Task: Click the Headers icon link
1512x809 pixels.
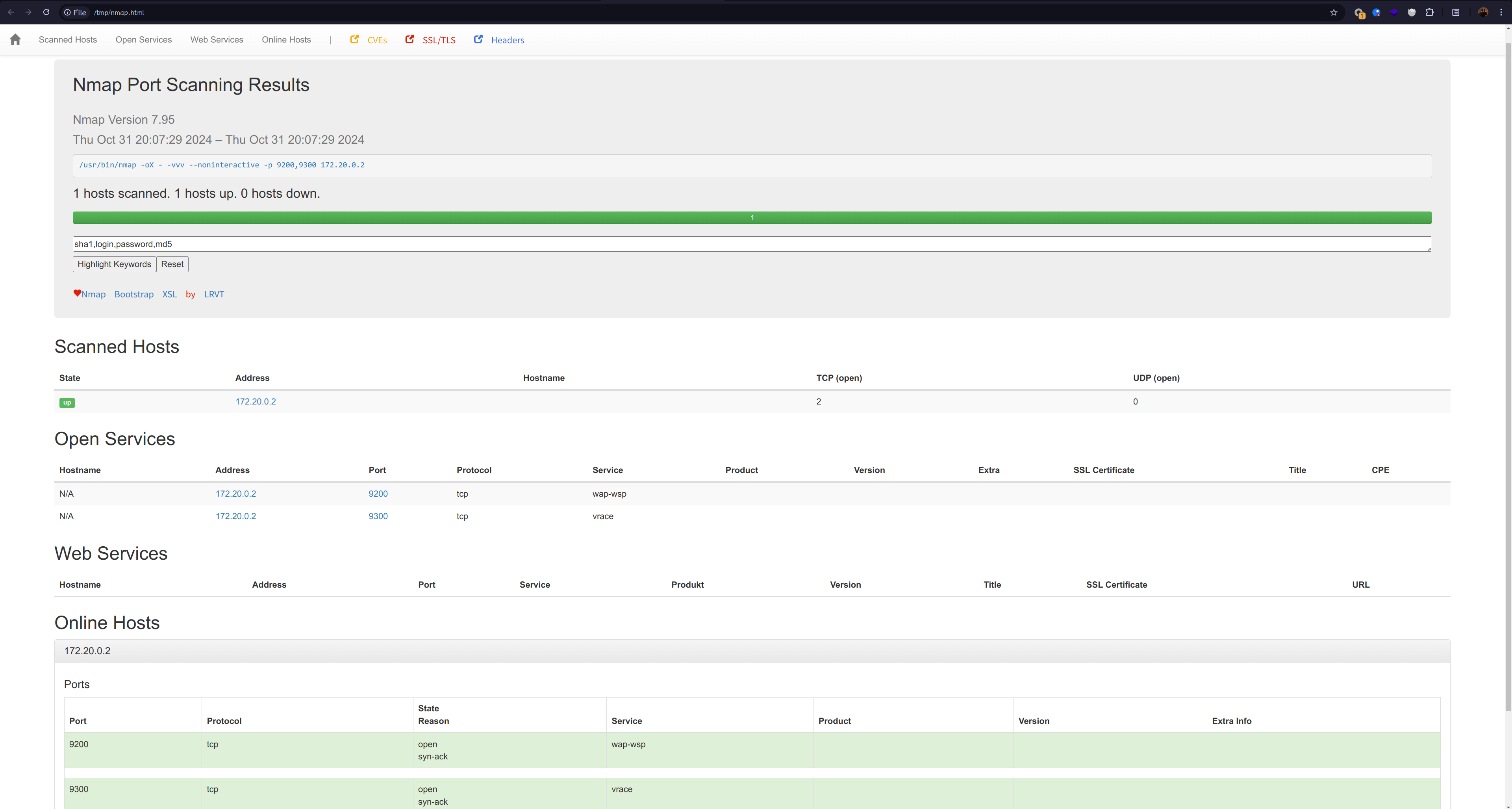Action: 479,40
